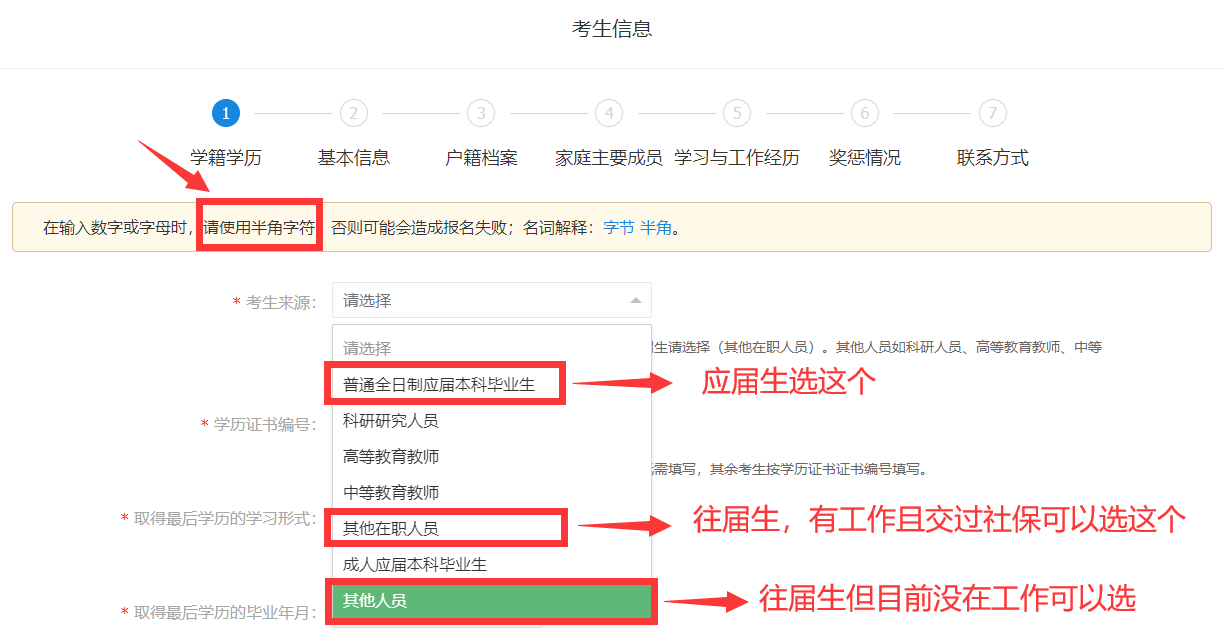Click step 3 circle for 户籍档案

click(x=481, y=113)
